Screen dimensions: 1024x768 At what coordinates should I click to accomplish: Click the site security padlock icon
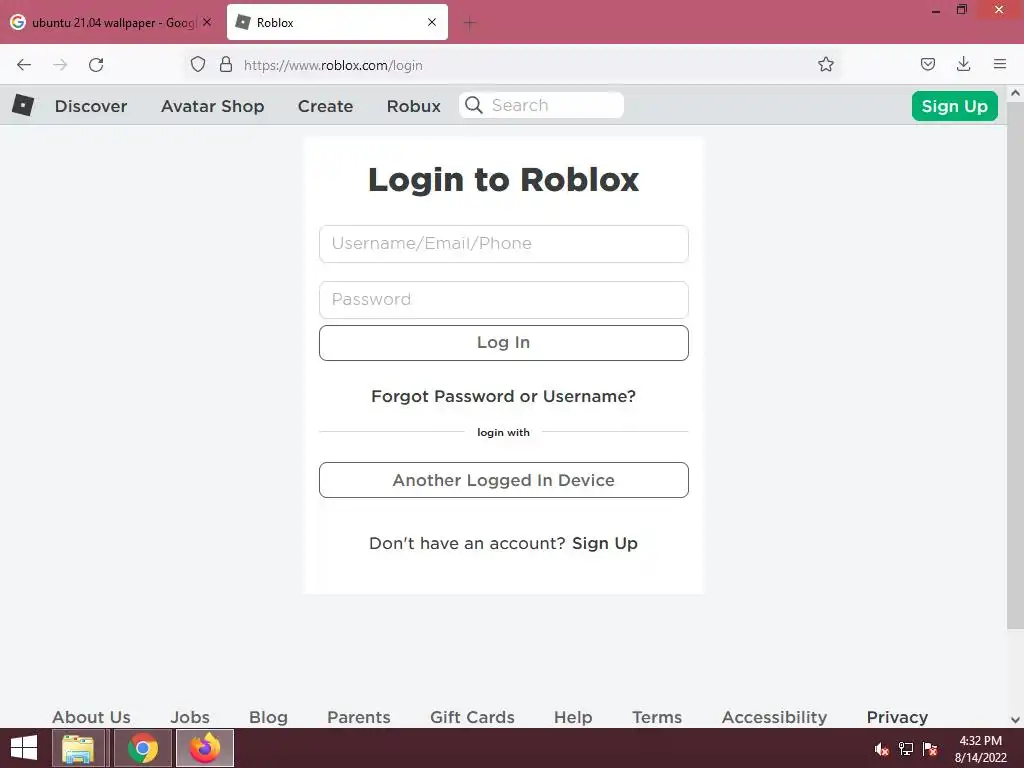[226, 65]
